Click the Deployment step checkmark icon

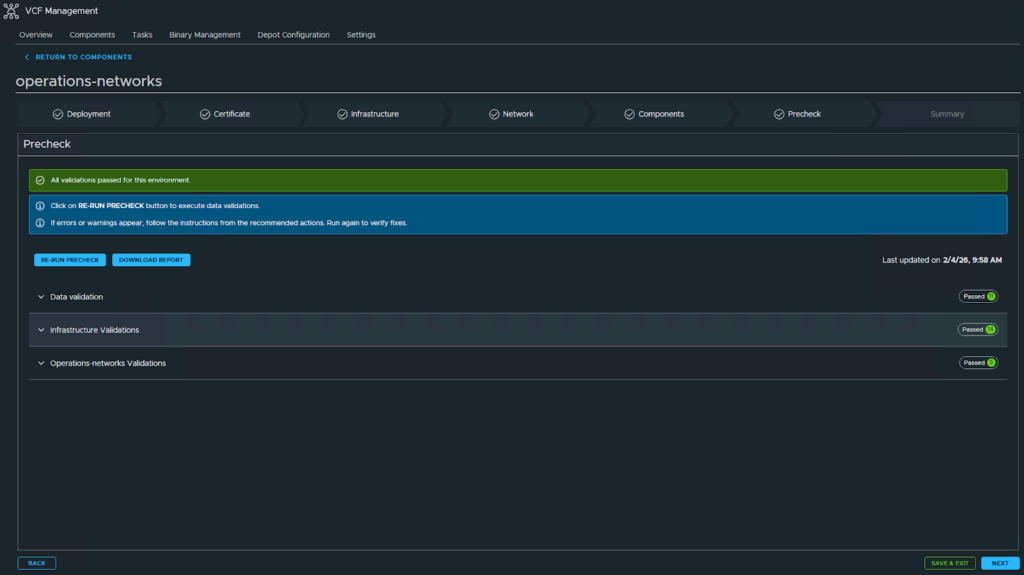click(58, 114)
